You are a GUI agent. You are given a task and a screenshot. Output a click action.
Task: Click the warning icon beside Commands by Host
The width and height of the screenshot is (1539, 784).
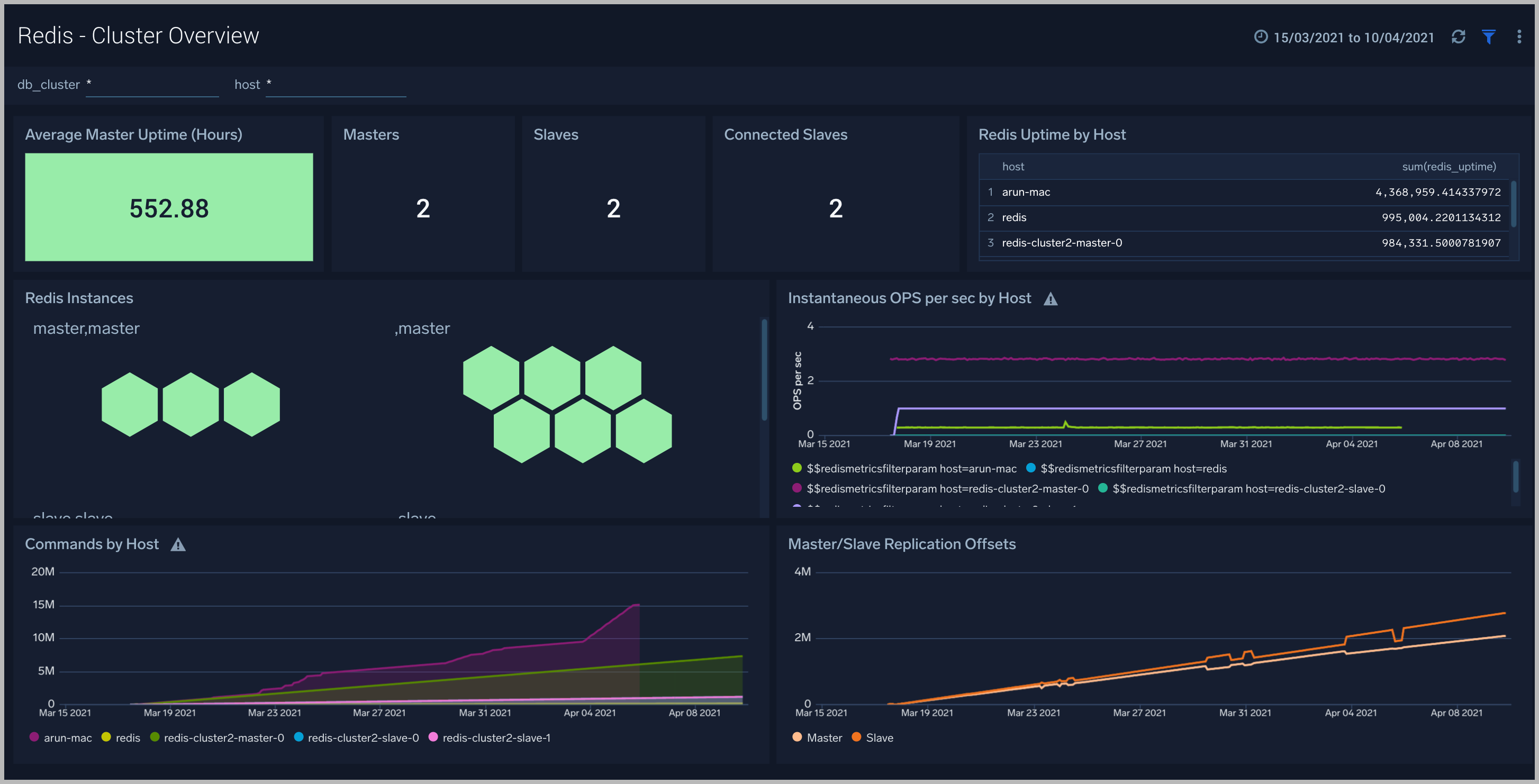(x=178, y=544)
